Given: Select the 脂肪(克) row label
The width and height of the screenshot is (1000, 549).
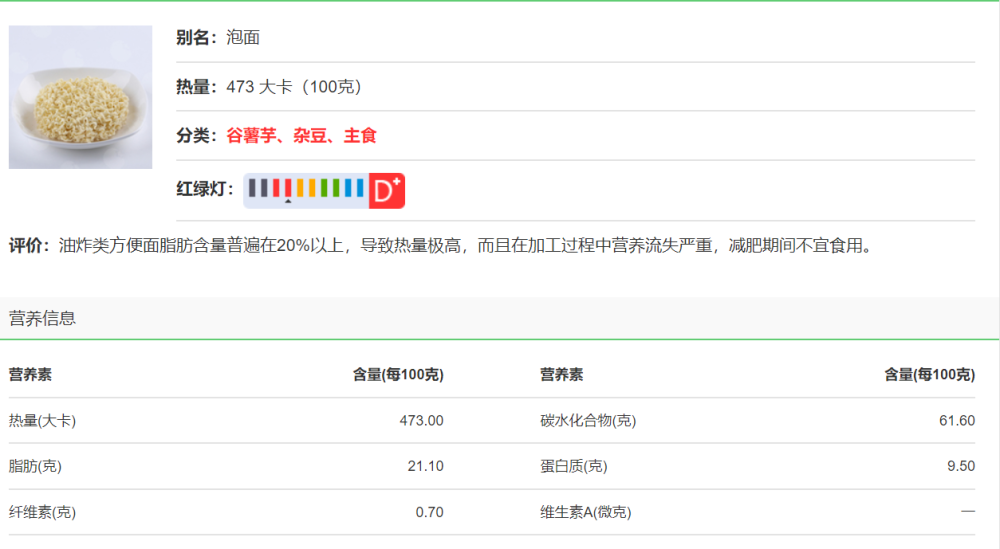Looking at the screenshot, I should point(35,467).
